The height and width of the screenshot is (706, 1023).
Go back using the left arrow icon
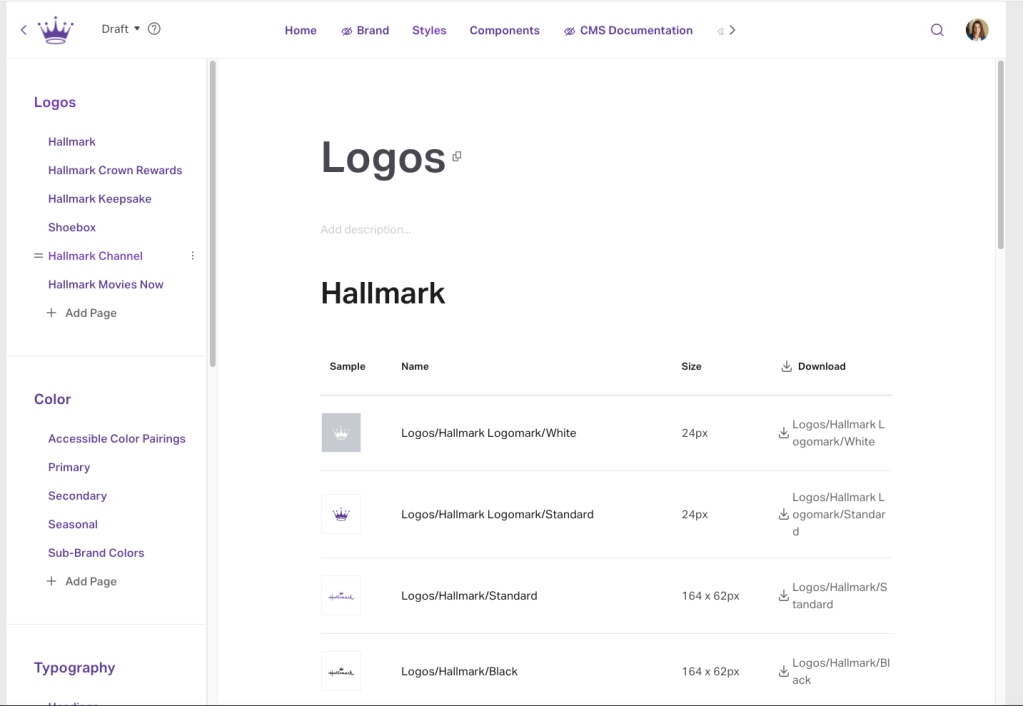click(24, 30)
